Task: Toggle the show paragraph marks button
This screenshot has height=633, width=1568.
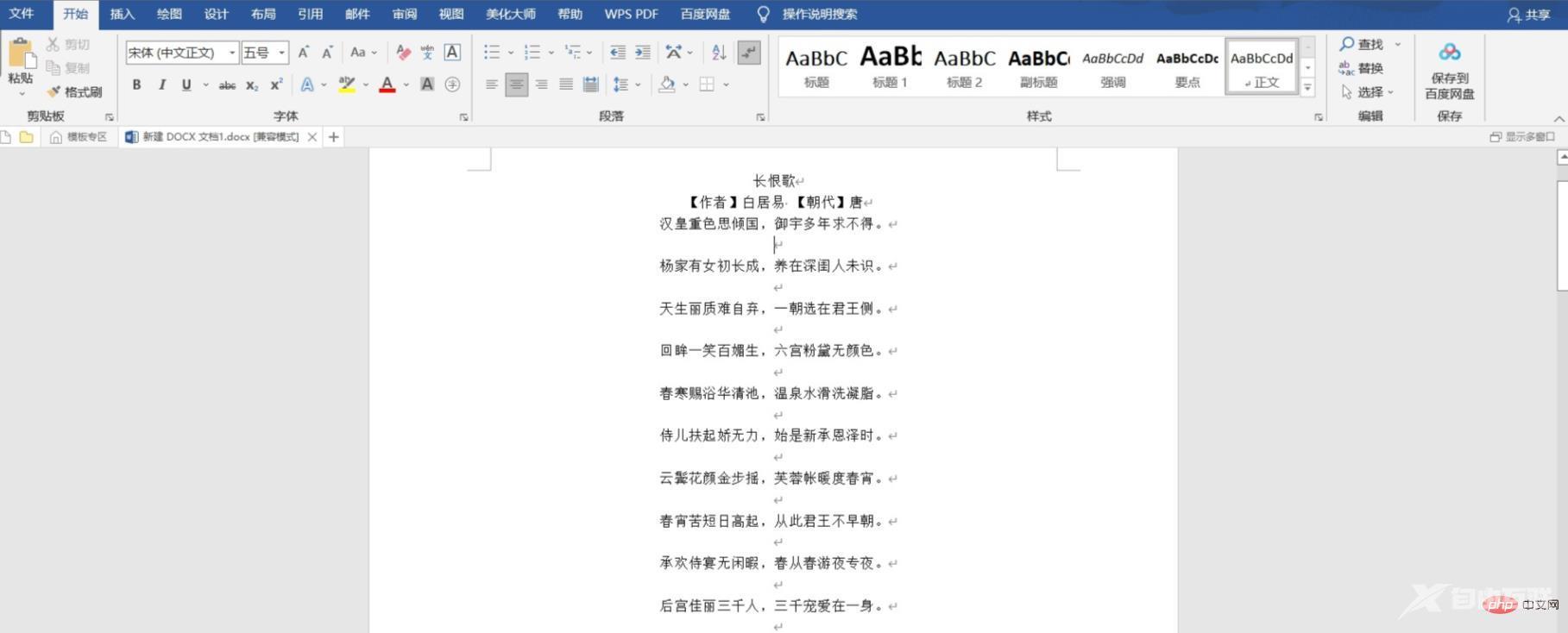Action: click(x=749, y=53)
